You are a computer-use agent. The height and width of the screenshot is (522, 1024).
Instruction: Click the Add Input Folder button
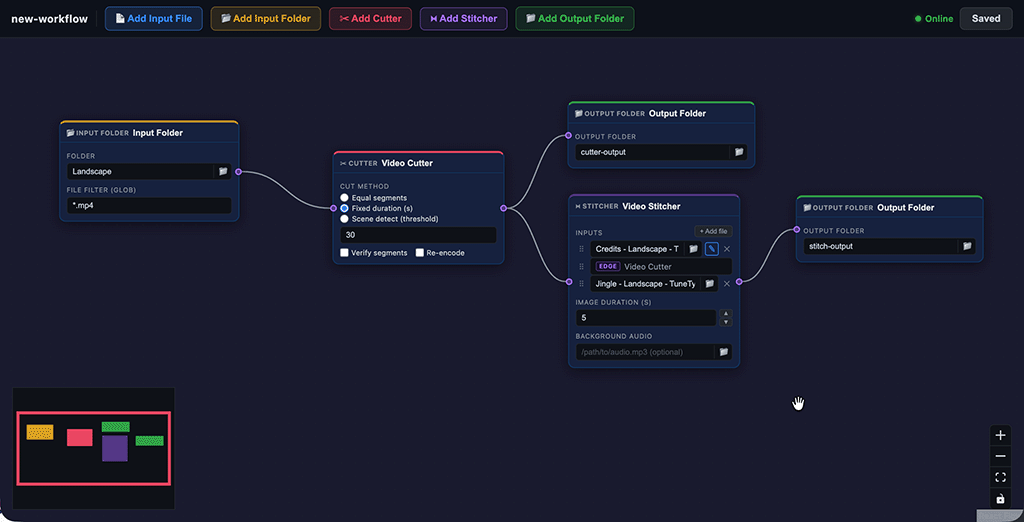point(266,18)
